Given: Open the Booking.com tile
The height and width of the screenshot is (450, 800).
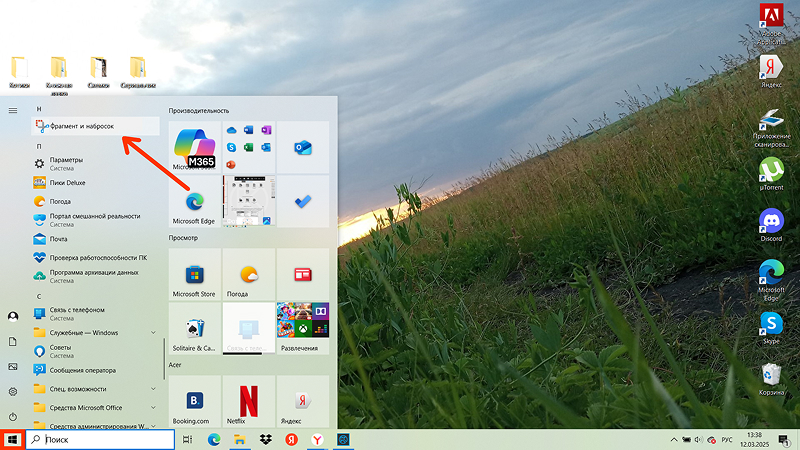Looking at the screenshot, I should coord(194,402).
